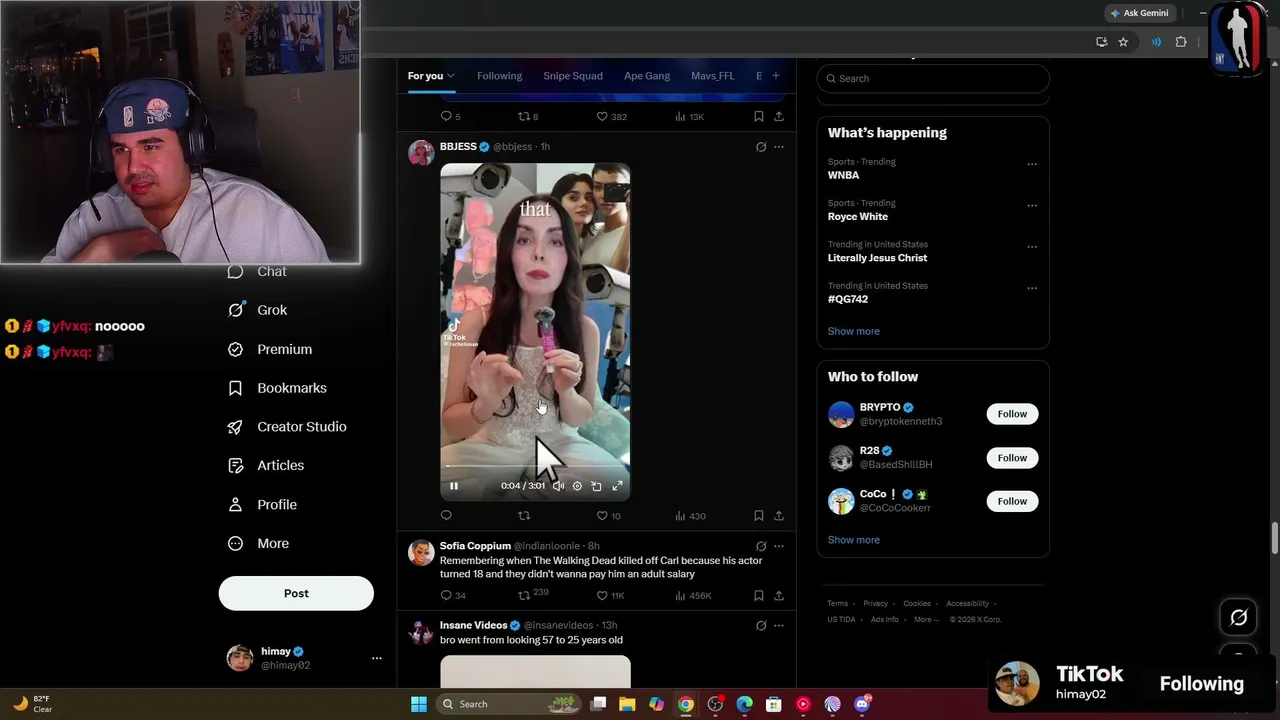Open Grok action on Insane Videos post
The height and width of the screenshot is (720, 1280).
coord(761,626)
